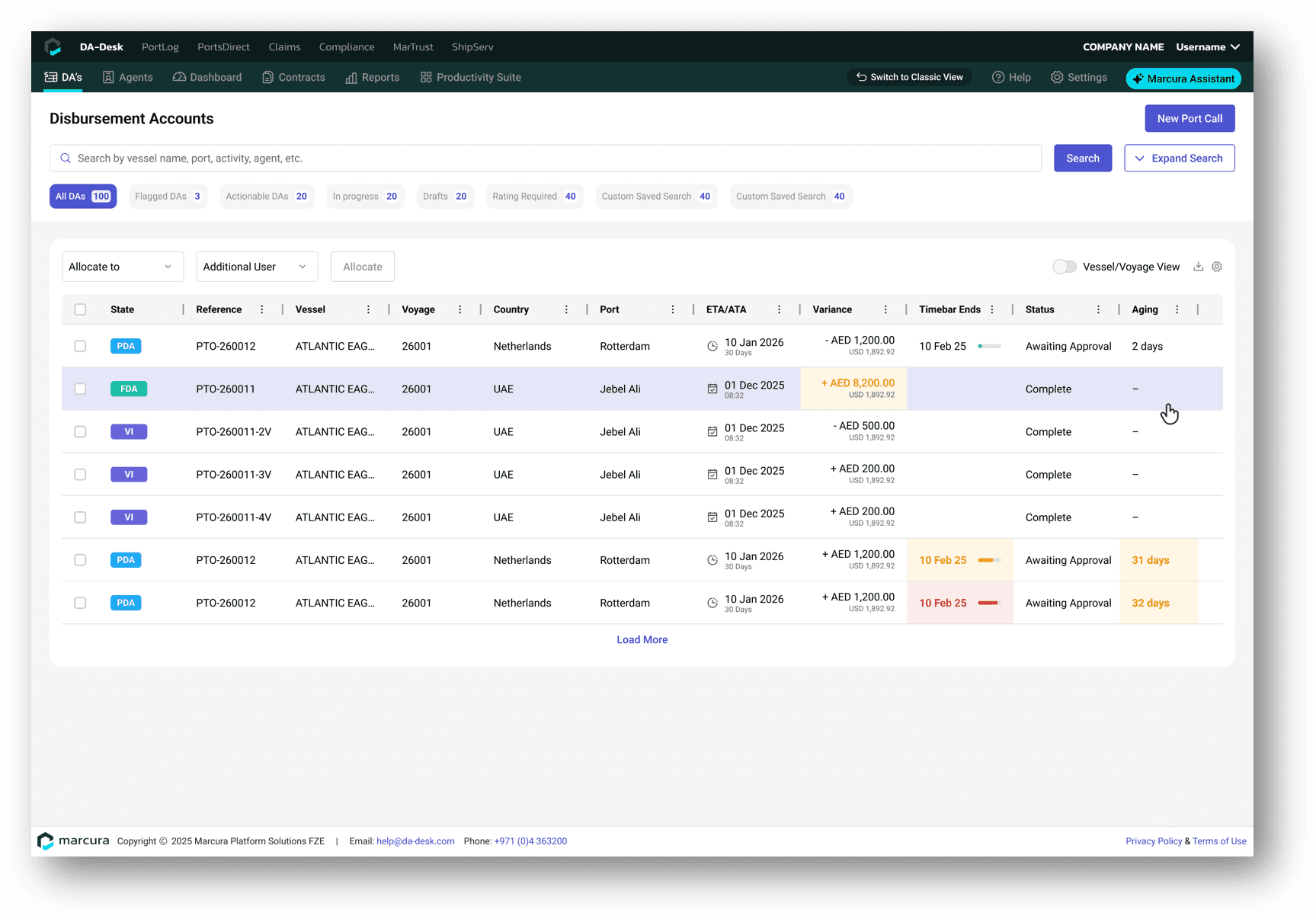Select checkbox for PTO-260011-4V row

point(80,517)
